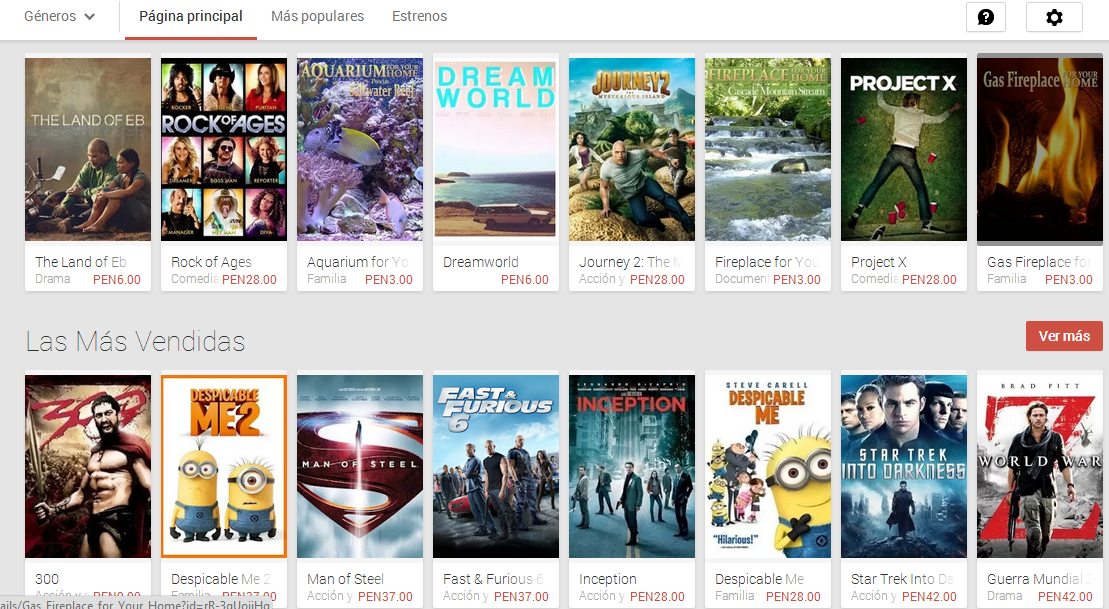Buy Fireplace for Your Home for PEN3.00
This screenshot has height=609, width=1109.
pos(796,279)
